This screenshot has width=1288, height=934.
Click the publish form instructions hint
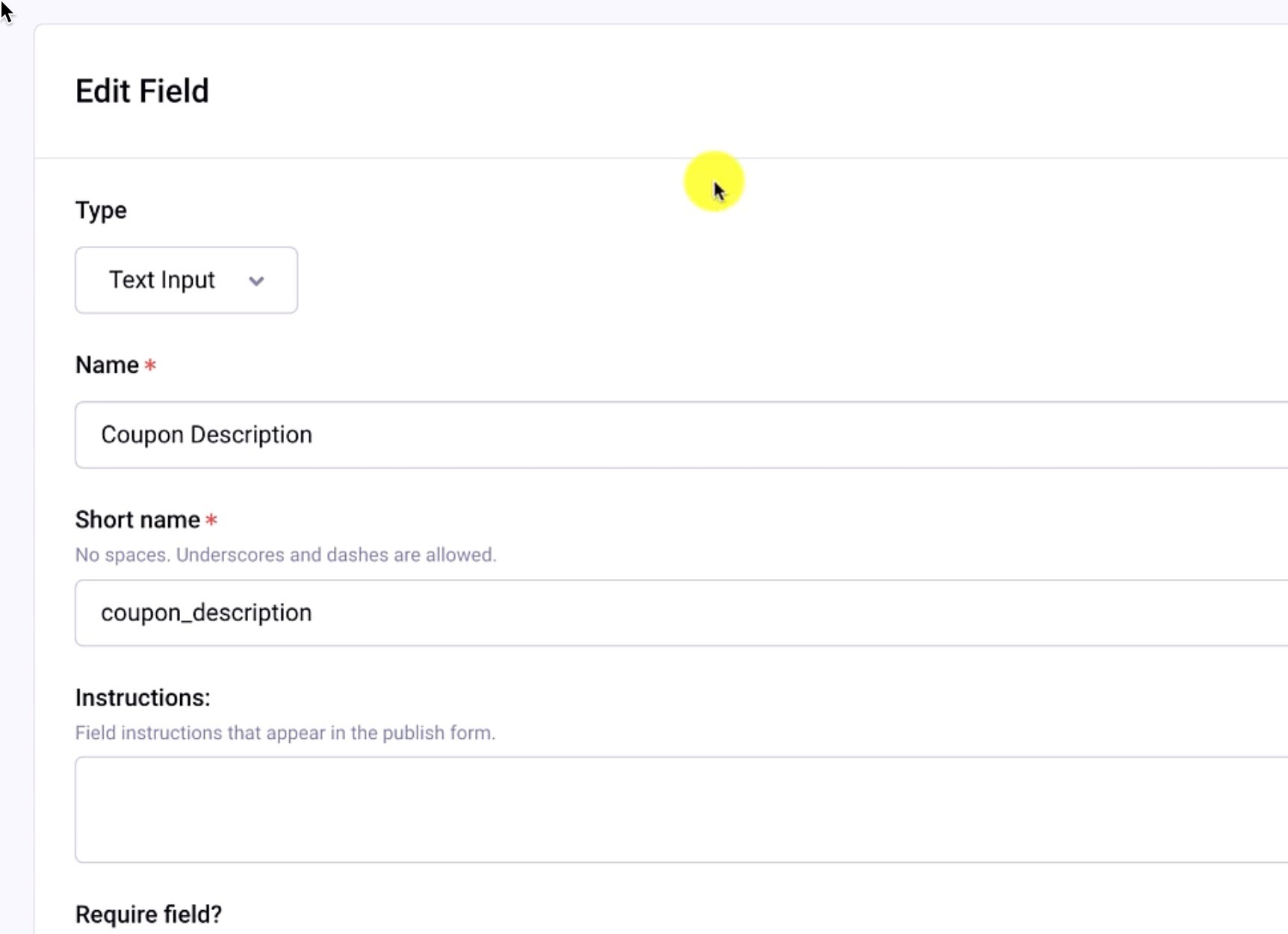click(285, 733)
